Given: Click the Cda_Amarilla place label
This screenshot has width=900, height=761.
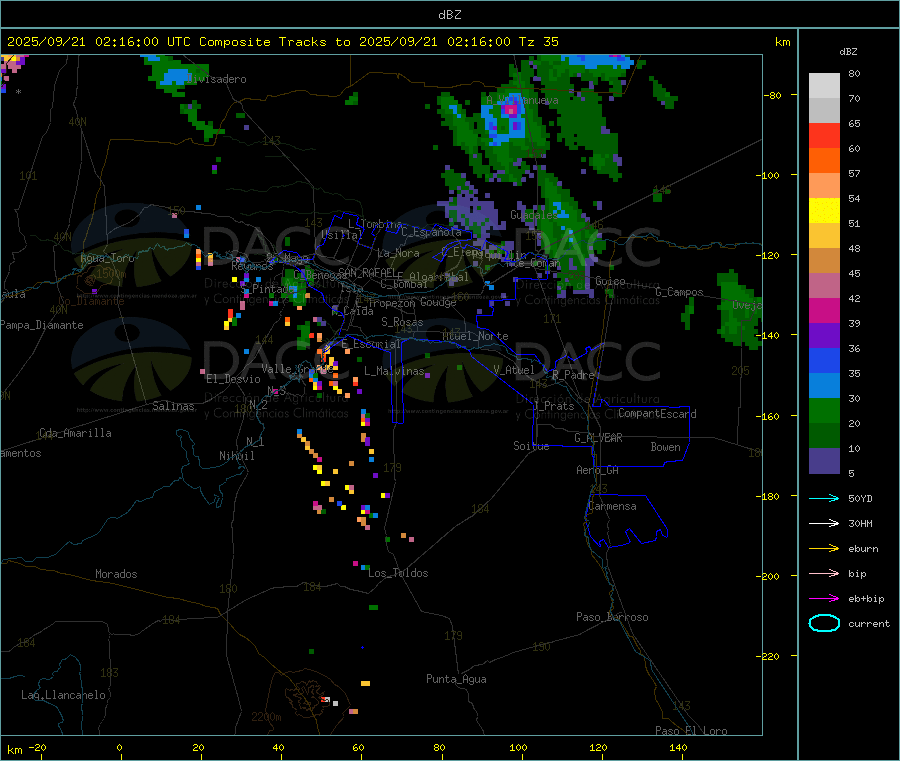Looking at the screenshot, I should pyautogui.click(x=75, y=433).
